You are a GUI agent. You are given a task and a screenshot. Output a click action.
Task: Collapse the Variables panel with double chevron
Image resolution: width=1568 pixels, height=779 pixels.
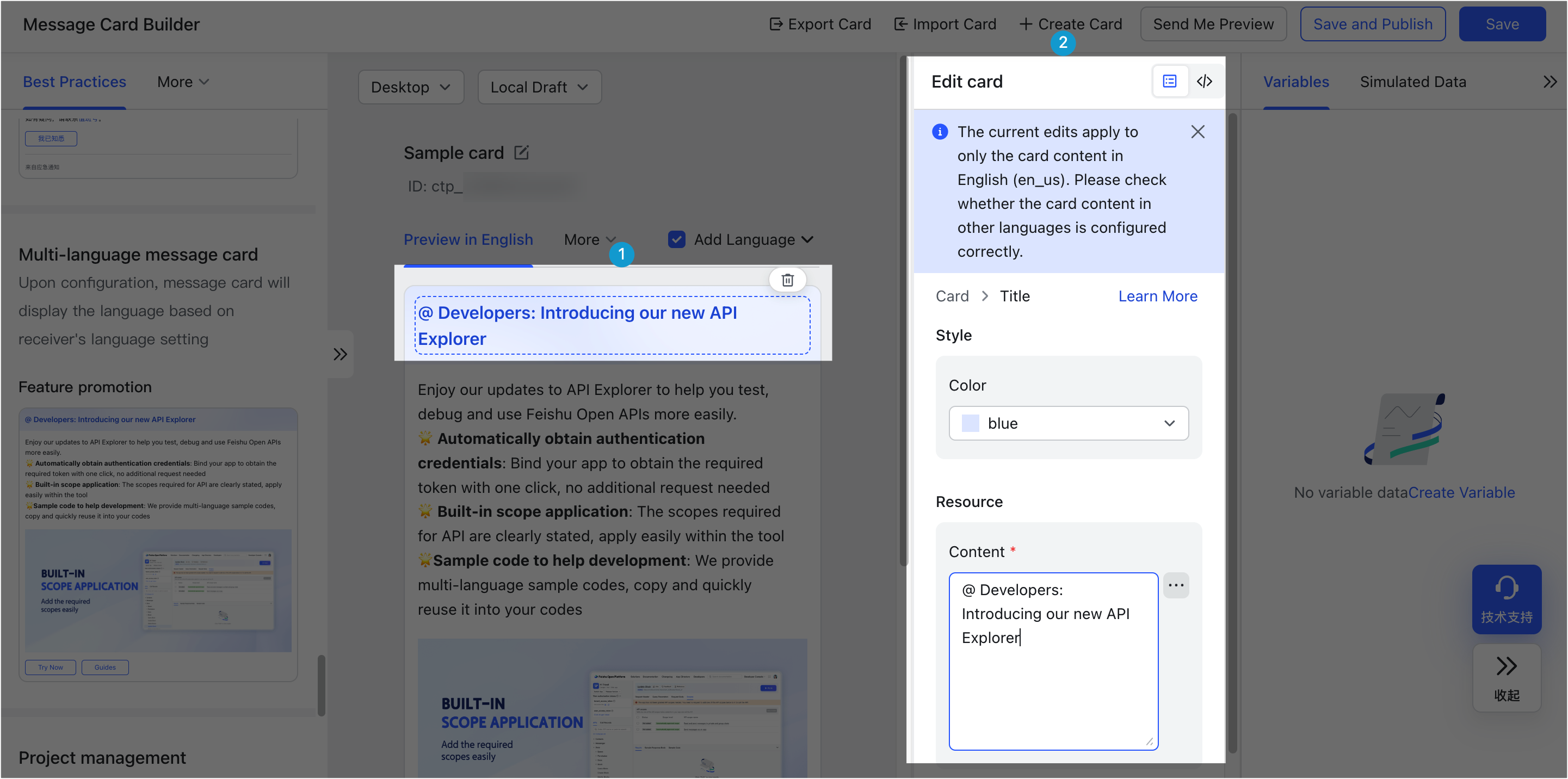(x=1550, y=82)
